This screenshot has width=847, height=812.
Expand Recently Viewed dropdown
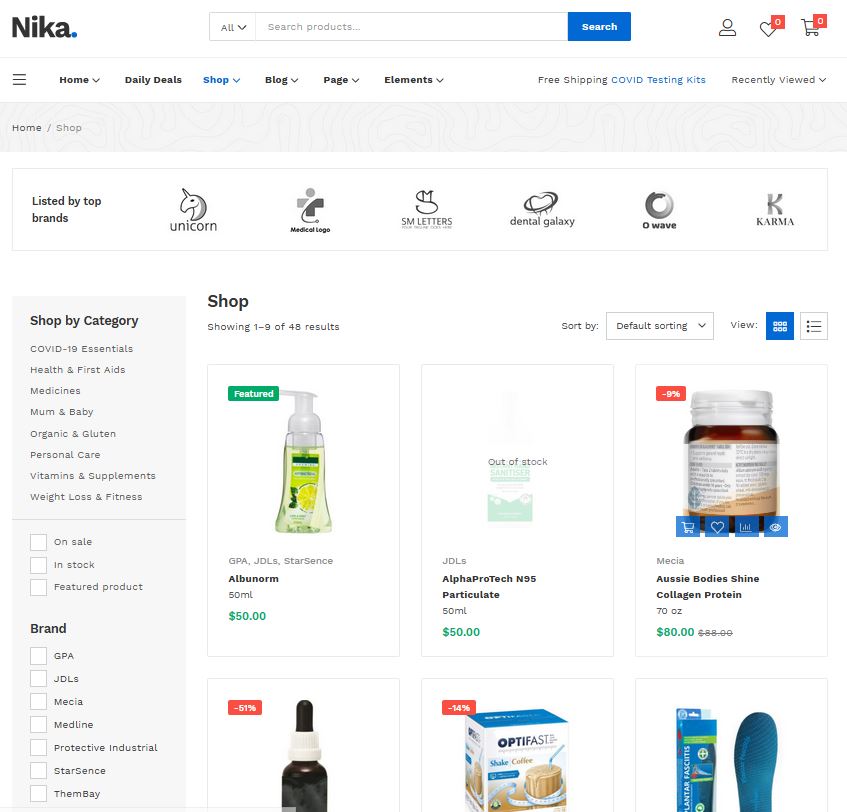tap(778, 79)
